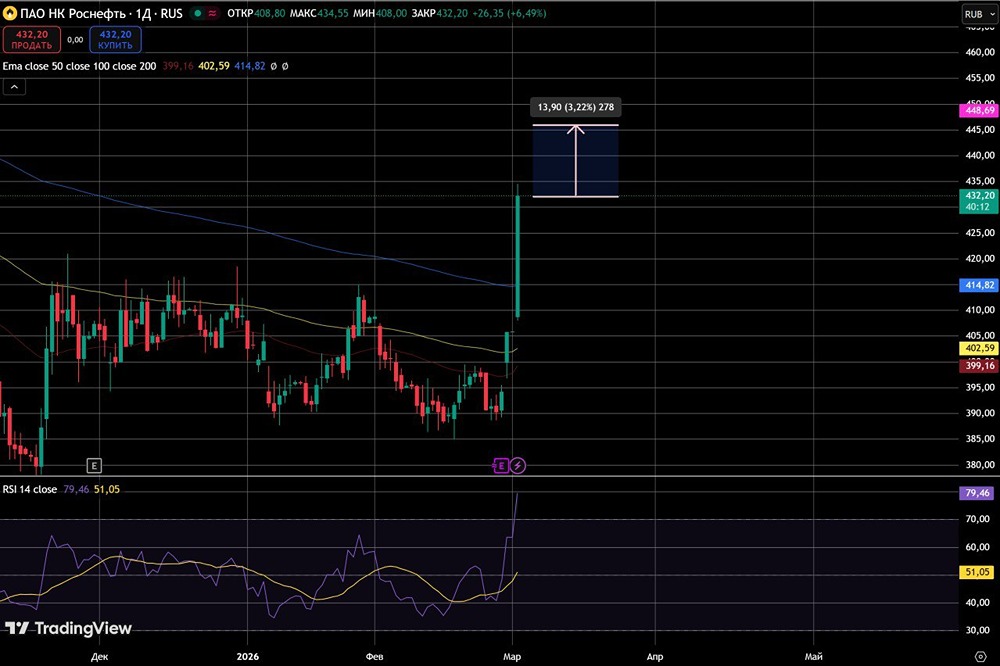Click the Дек label on the time axis
Viewport: 1000px width, 666px height.
point(99,656)
